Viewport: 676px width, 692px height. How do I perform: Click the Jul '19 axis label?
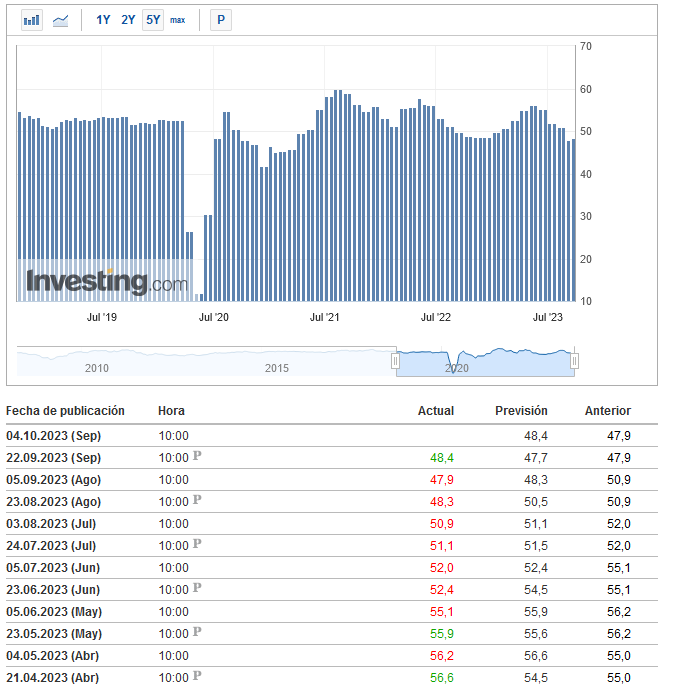(102, 317)
